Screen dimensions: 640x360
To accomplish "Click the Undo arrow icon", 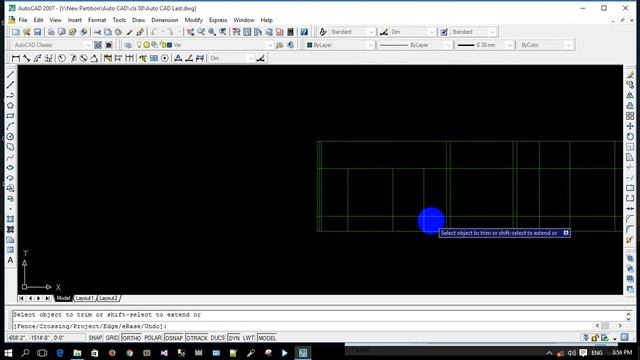I will pyautogui.click(x=154, y=32).
